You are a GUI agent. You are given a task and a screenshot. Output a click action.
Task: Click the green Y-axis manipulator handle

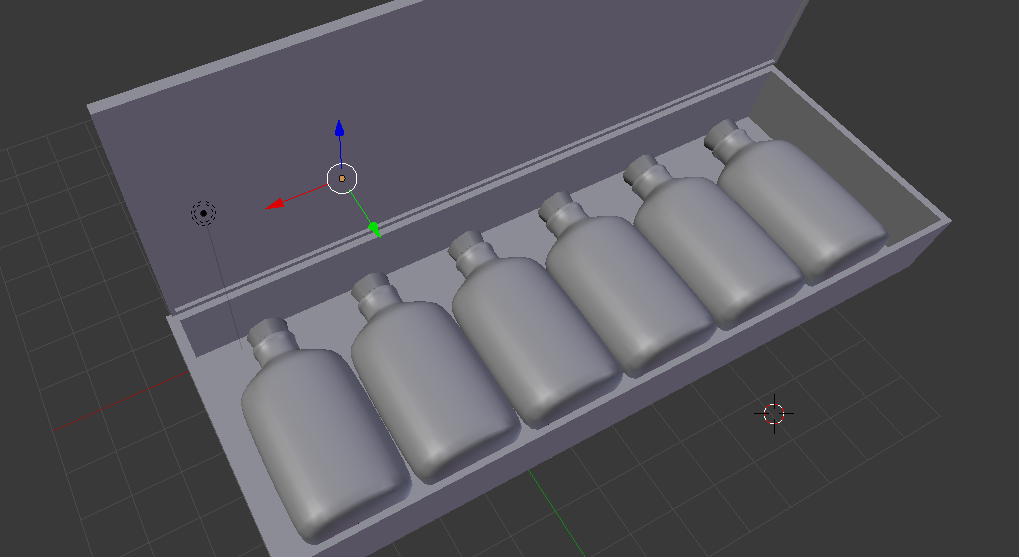374,227
